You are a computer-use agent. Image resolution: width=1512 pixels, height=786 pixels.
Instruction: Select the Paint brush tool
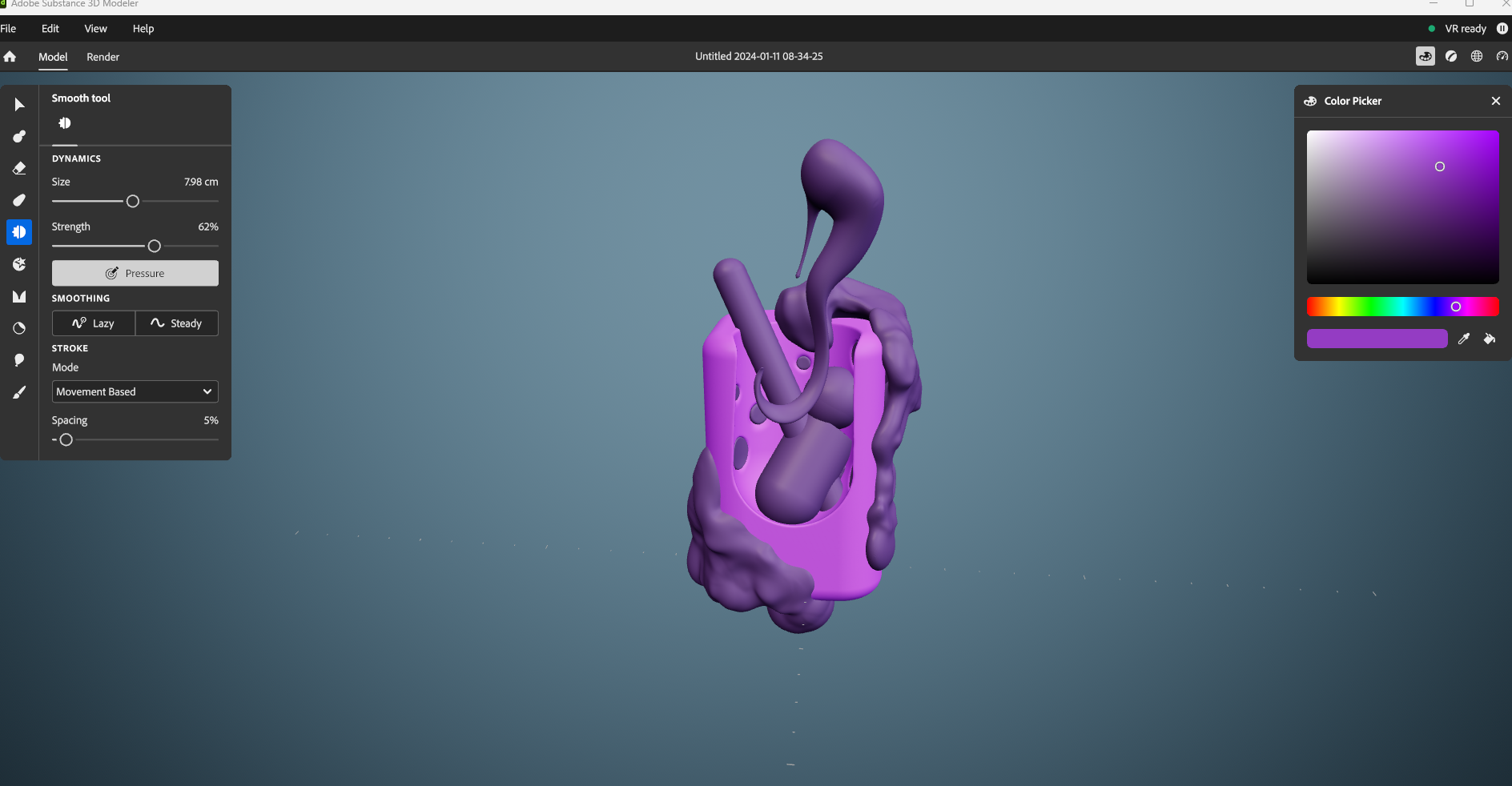tap(19, 392)
